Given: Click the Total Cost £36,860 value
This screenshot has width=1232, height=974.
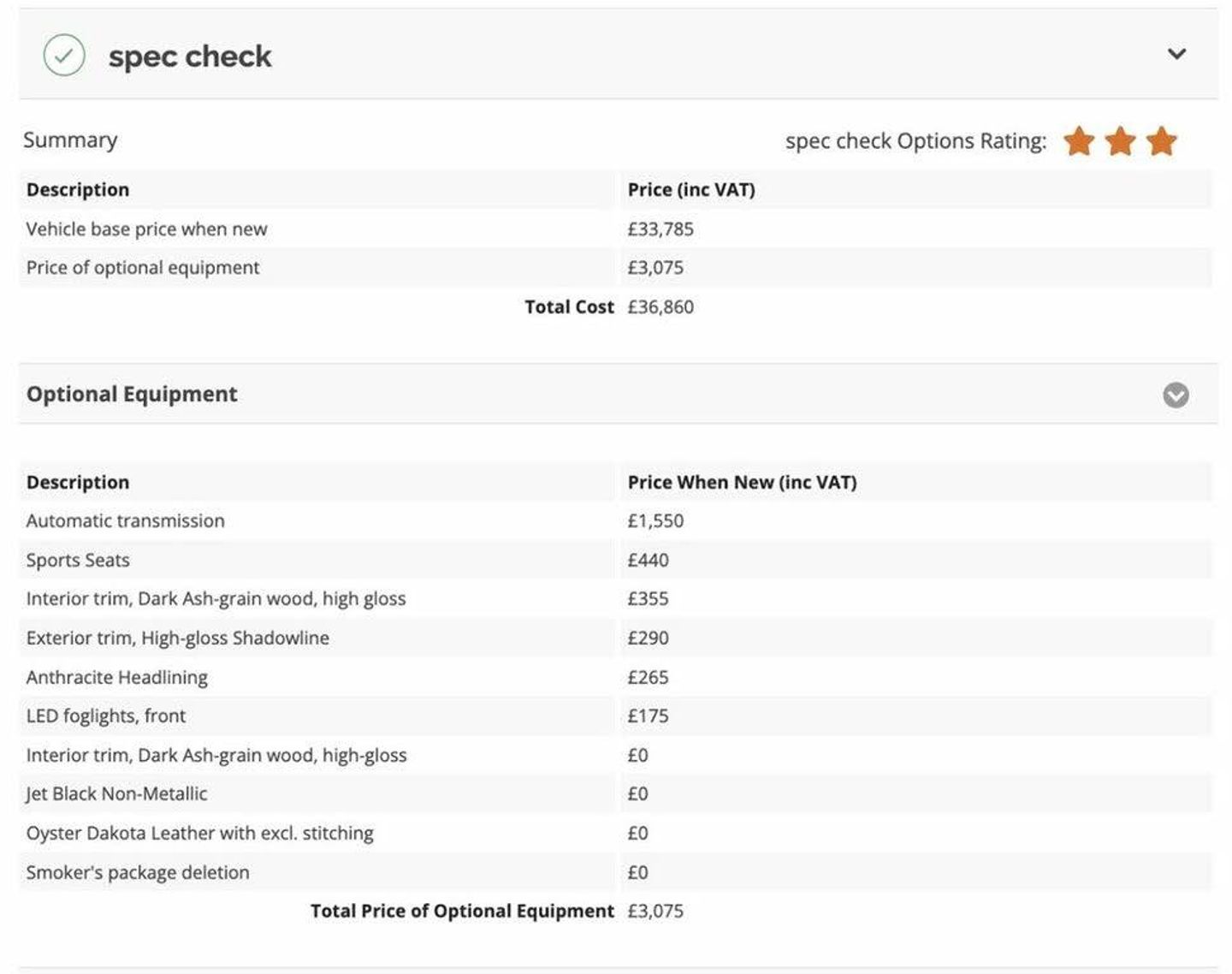Looking at the screenshot, I should coord(660,306).
